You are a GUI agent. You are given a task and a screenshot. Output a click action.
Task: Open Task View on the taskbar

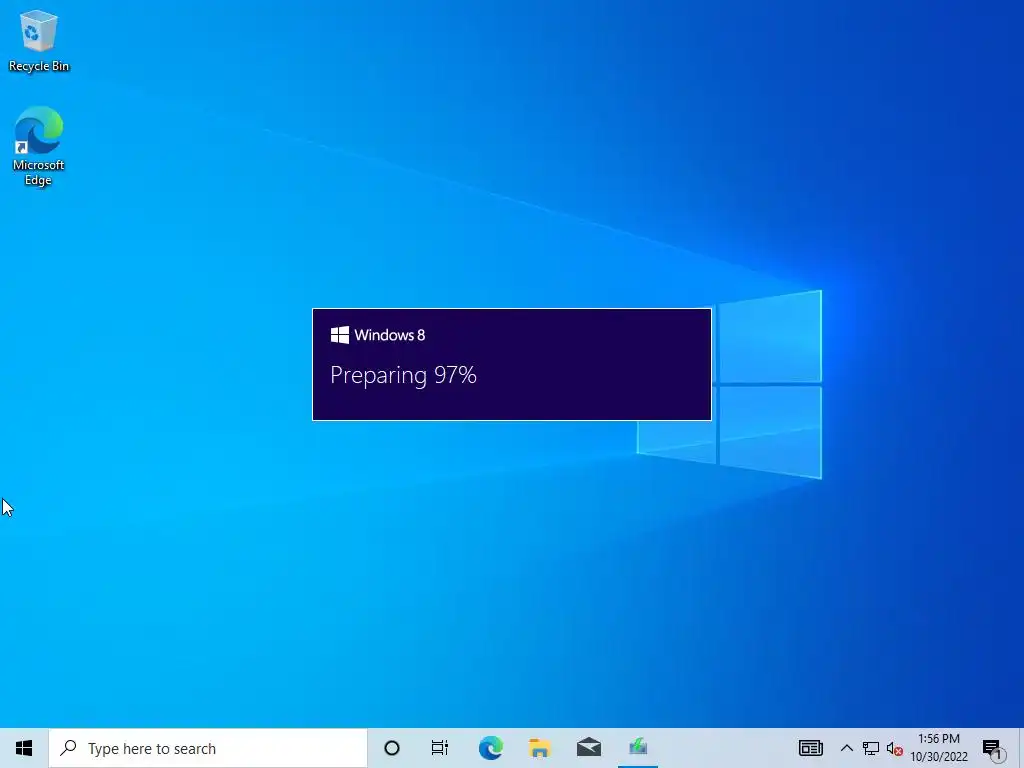tap(440, 748)
